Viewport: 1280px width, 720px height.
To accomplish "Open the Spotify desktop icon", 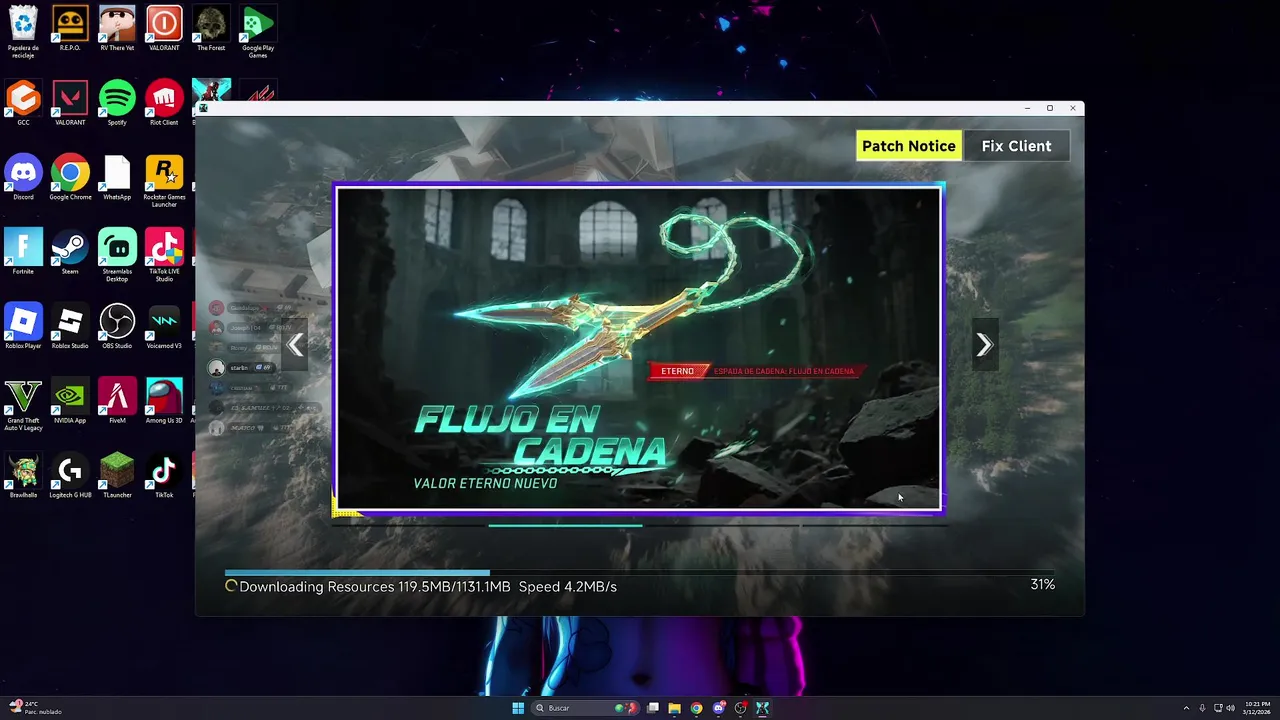I will [x=117, y=103].
